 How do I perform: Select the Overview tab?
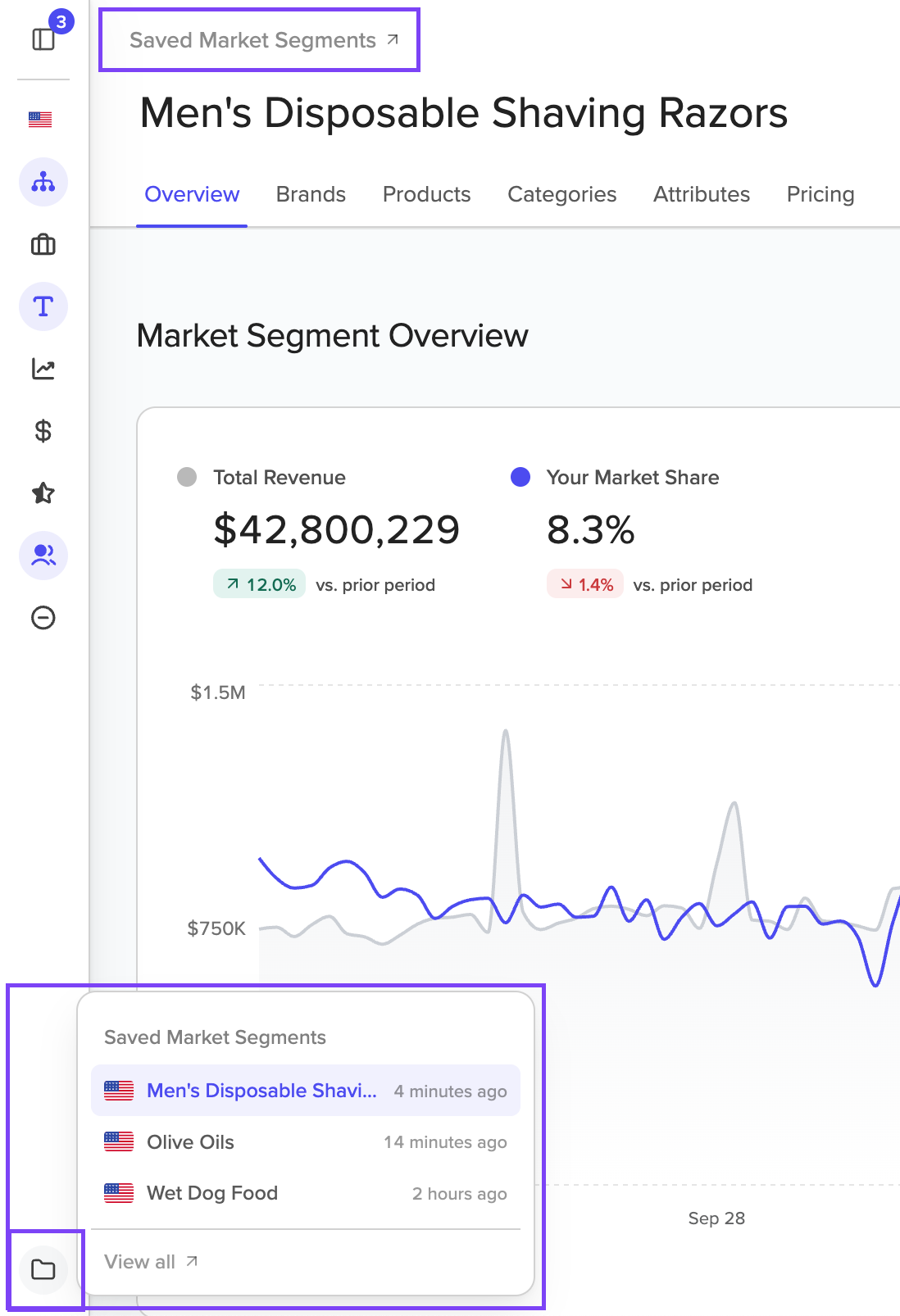point(192,194)
